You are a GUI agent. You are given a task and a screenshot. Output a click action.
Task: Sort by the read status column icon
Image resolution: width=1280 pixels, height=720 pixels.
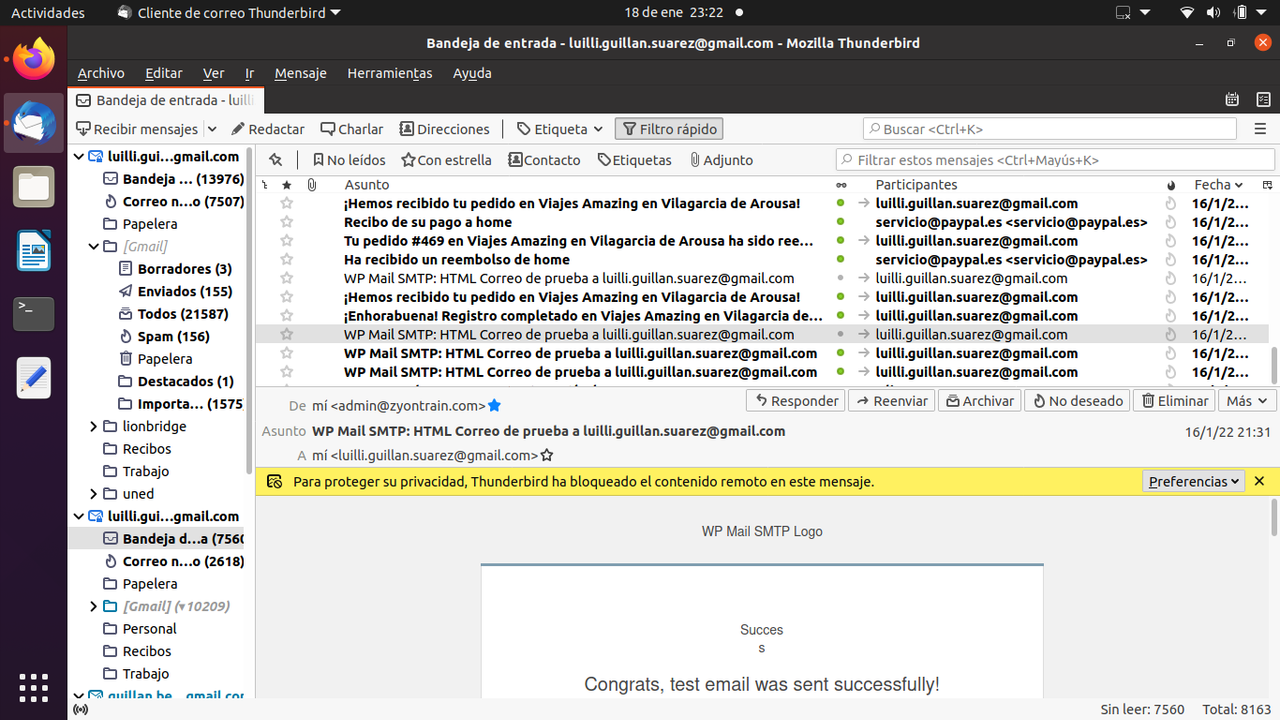click(841, 185)
